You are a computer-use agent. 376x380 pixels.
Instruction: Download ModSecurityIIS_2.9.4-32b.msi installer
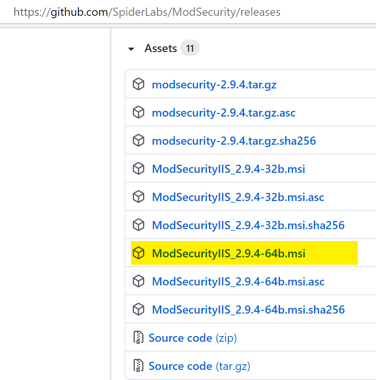(x=228, y=169)
